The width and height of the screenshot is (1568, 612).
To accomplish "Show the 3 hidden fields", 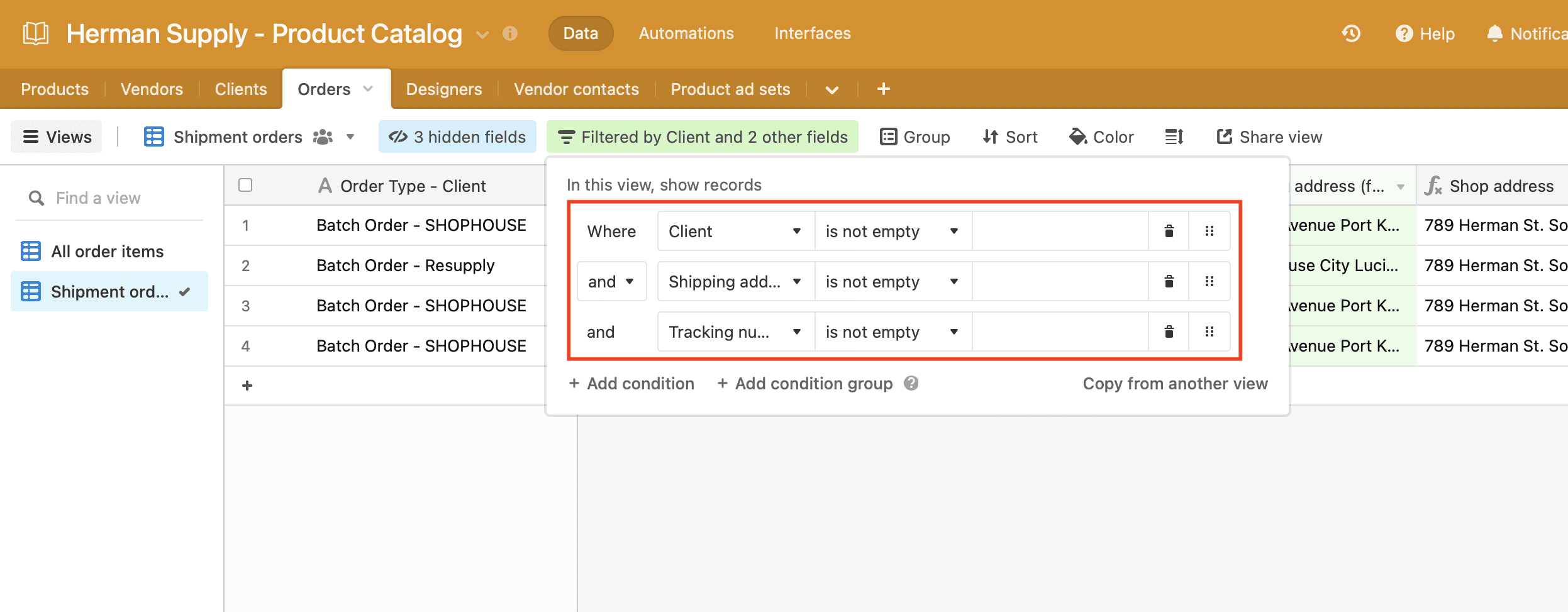I will coord(457,136).
